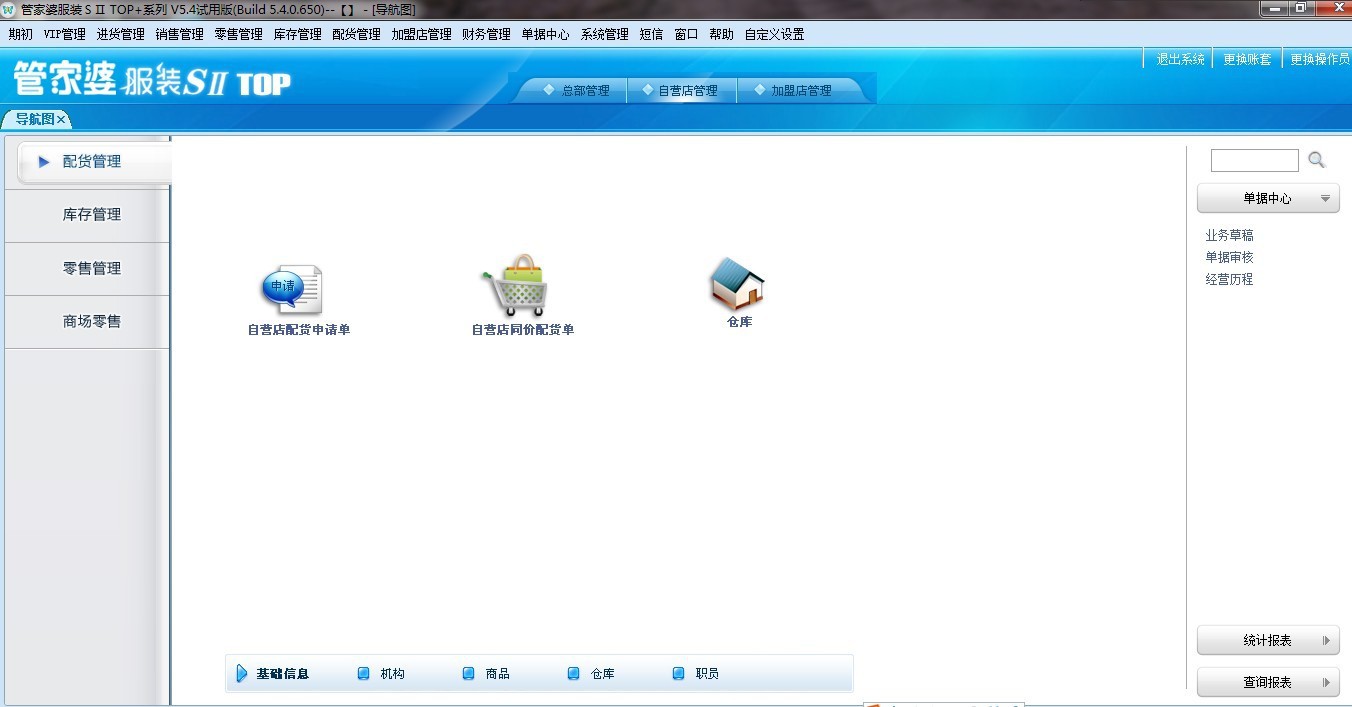Image resolution: width=1352 pixels, height=707 pixels.
Task: Open the 仓库 house icon
Action: point(738,283)
